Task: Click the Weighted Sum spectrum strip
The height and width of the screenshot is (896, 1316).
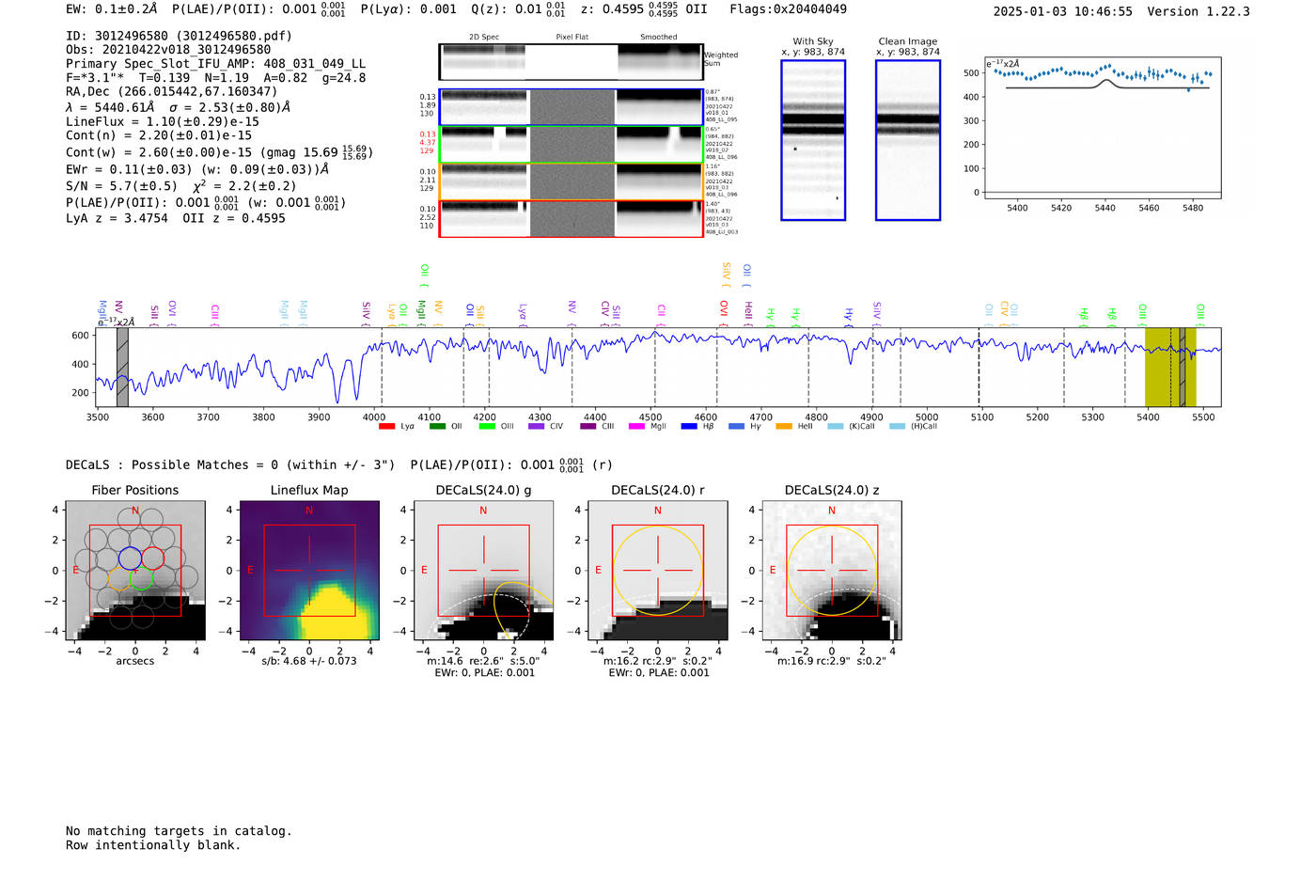Action: pyautogui.click(x=571, y=62)
